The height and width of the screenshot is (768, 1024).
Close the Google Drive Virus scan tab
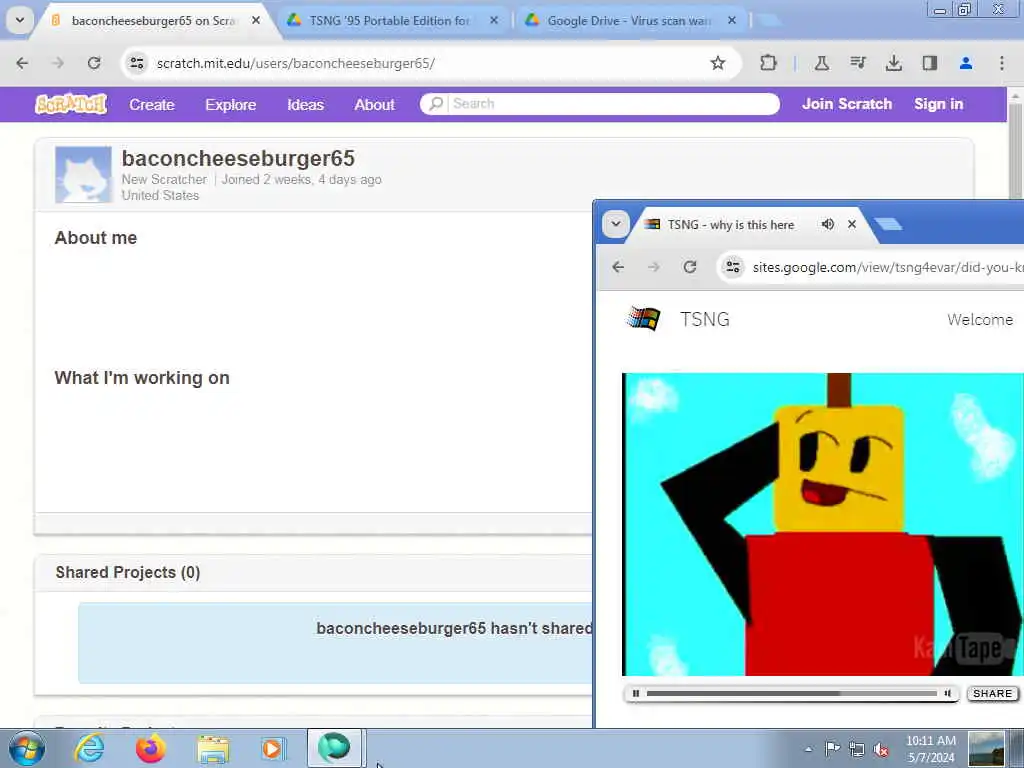(x=732, y=21)
